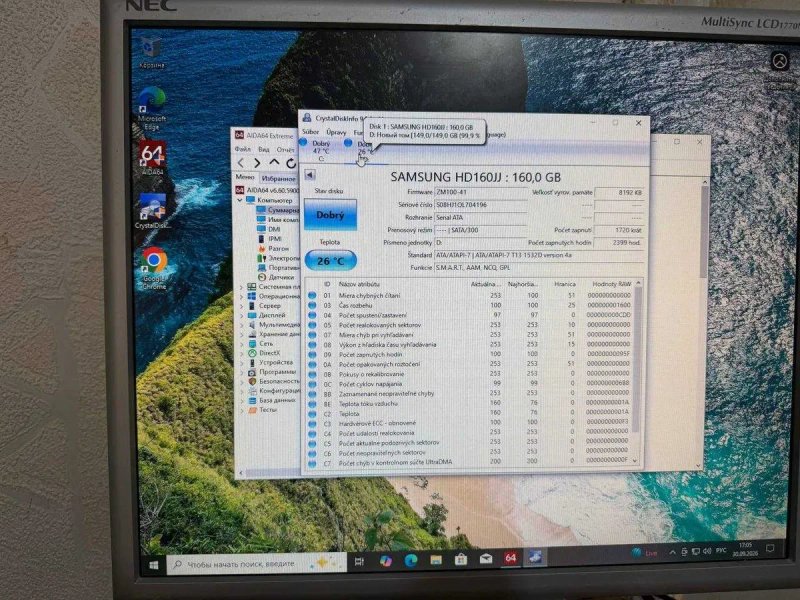Expand the Сеть tree node
This screenshot has width=800, height=600.
242,344
